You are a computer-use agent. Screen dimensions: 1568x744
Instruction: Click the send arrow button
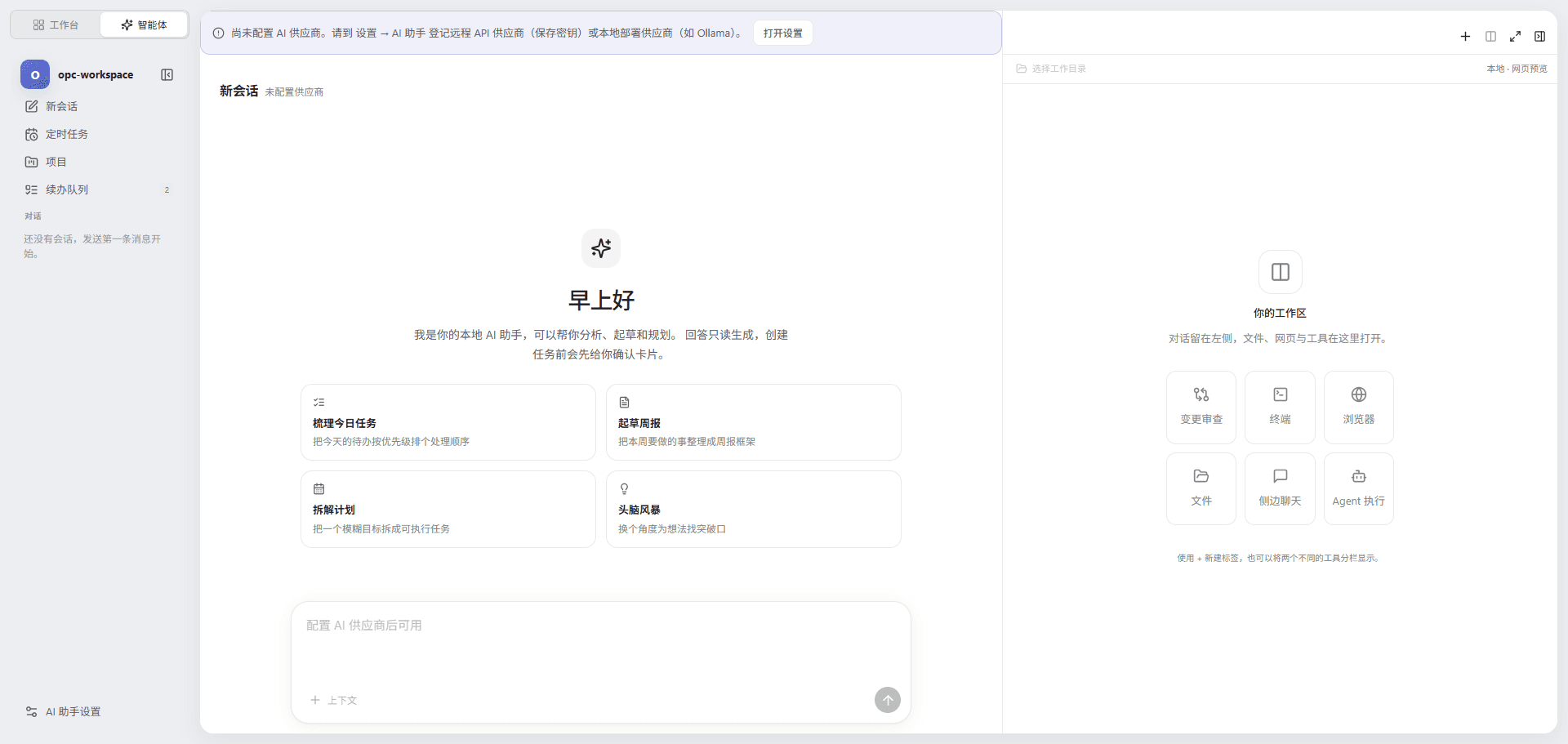888,700
